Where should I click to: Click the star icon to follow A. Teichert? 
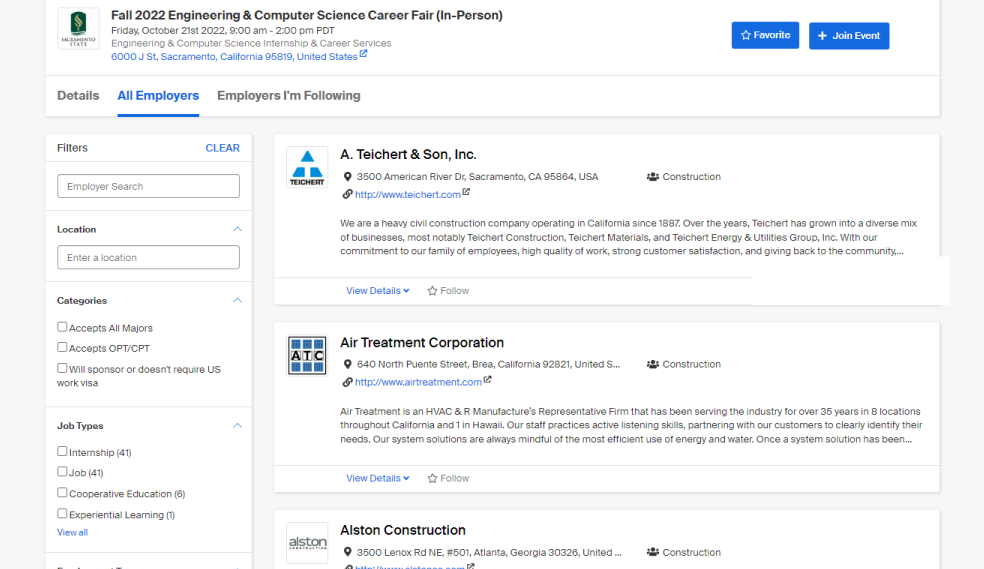(x=433, y=291)
